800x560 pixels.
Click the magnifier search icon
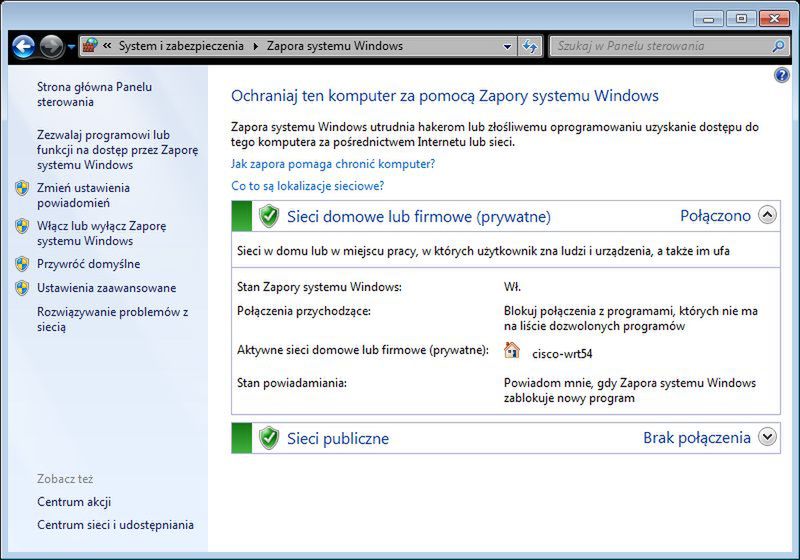coord(778,46)
